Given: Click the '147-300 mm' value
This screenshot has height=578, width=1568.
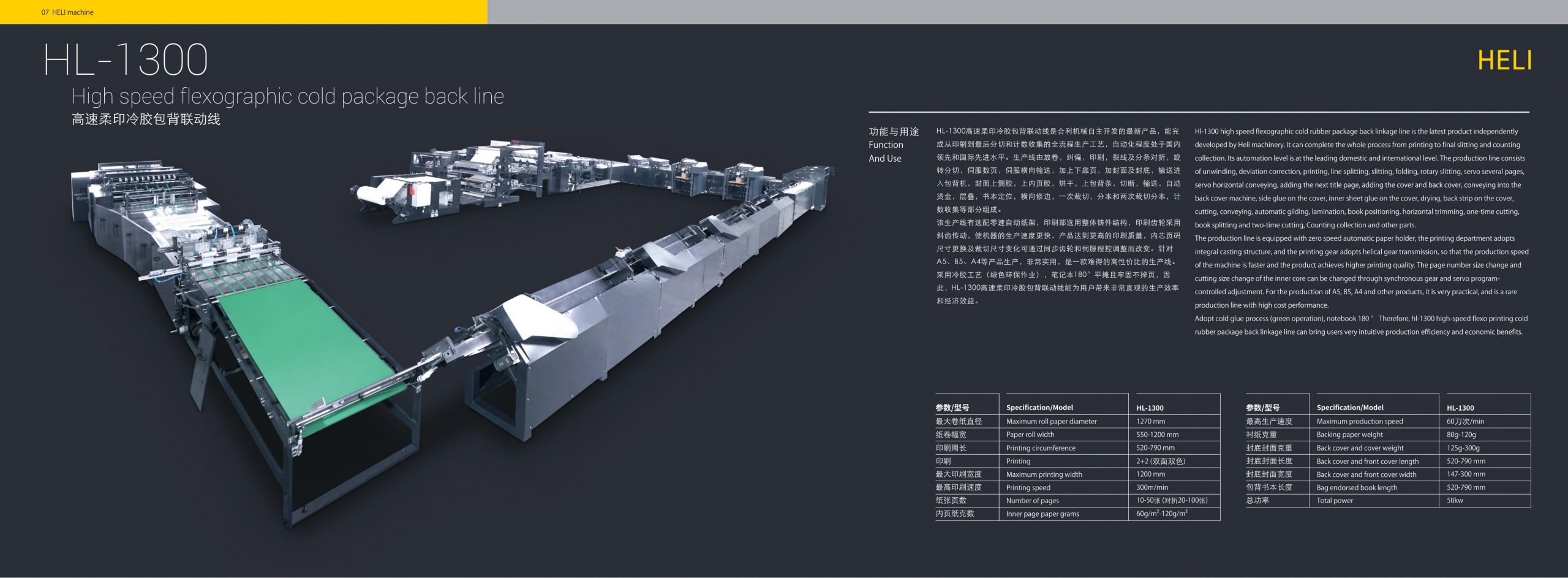Looking at the screenshot, I should pyautogui.click(x=1466, y=474).
